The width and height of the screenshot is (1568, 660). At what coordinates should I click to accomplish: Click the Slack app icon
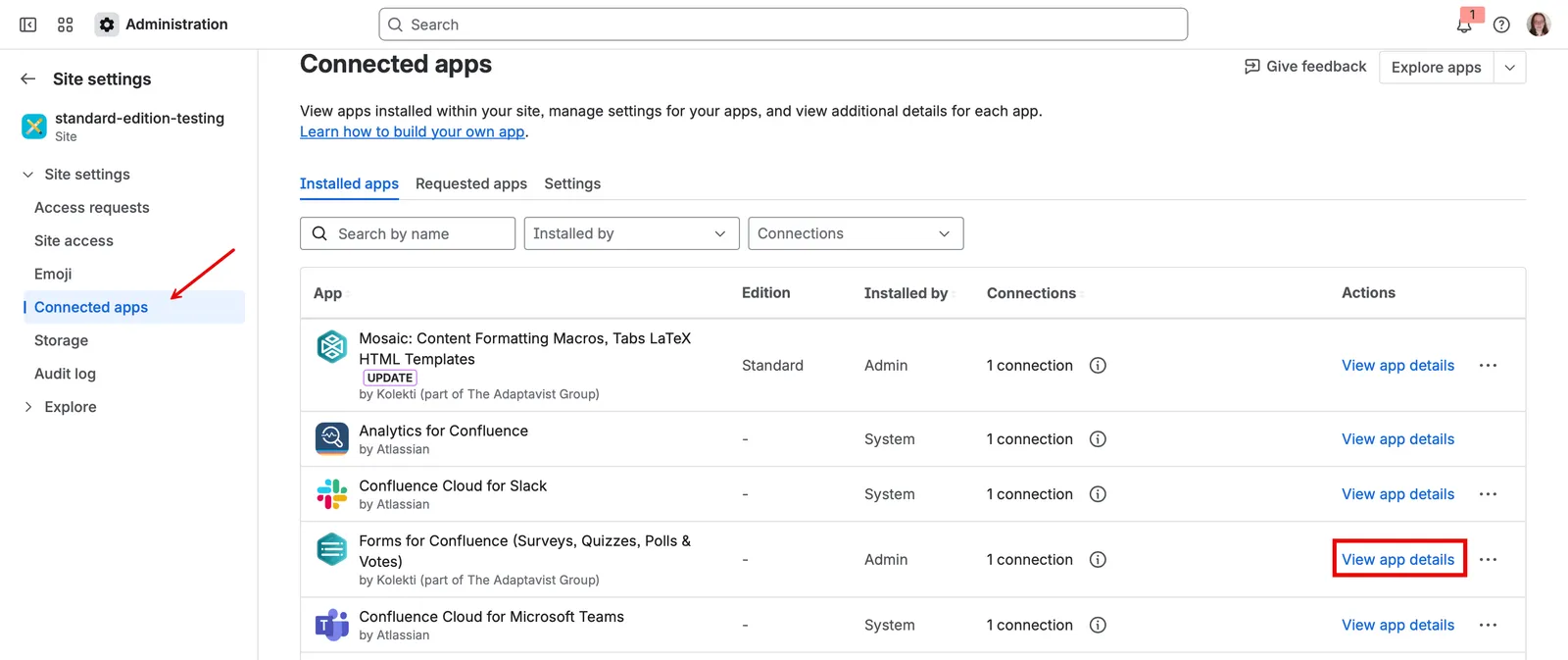(332, 493)
